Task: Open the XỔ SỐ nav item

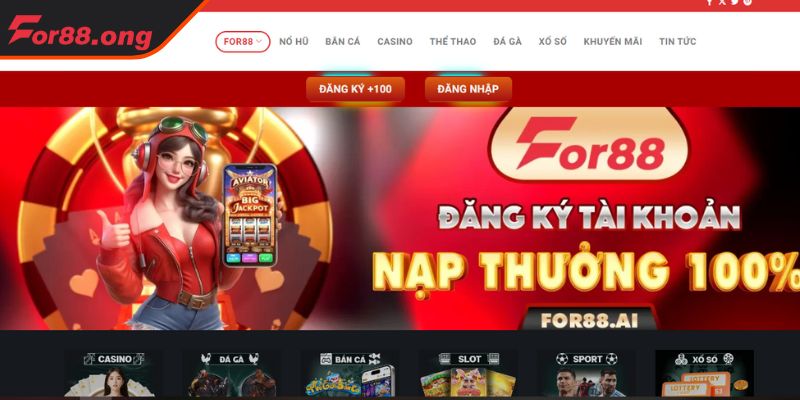Action: click(553, 42)
